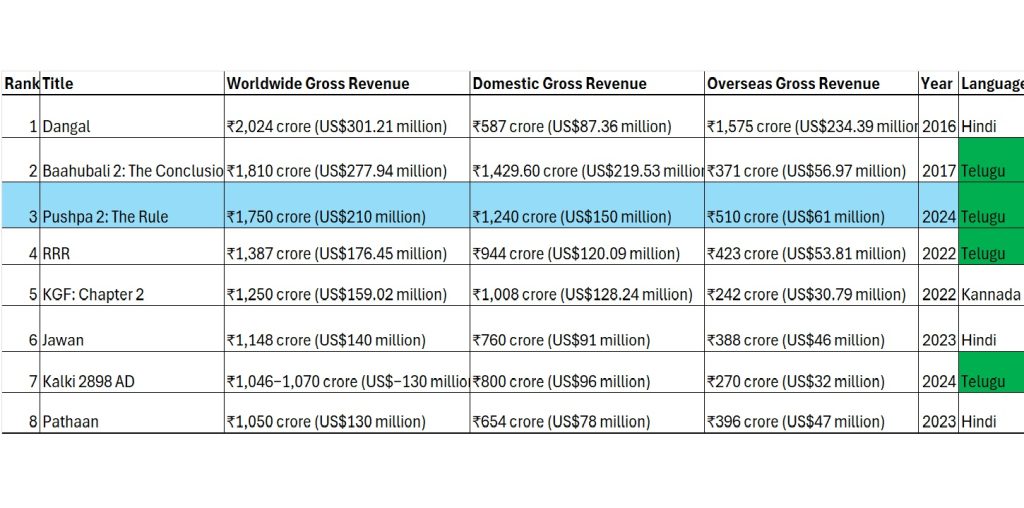Select the Pushpa 2: The Rule title cell

tap(132, 205)
